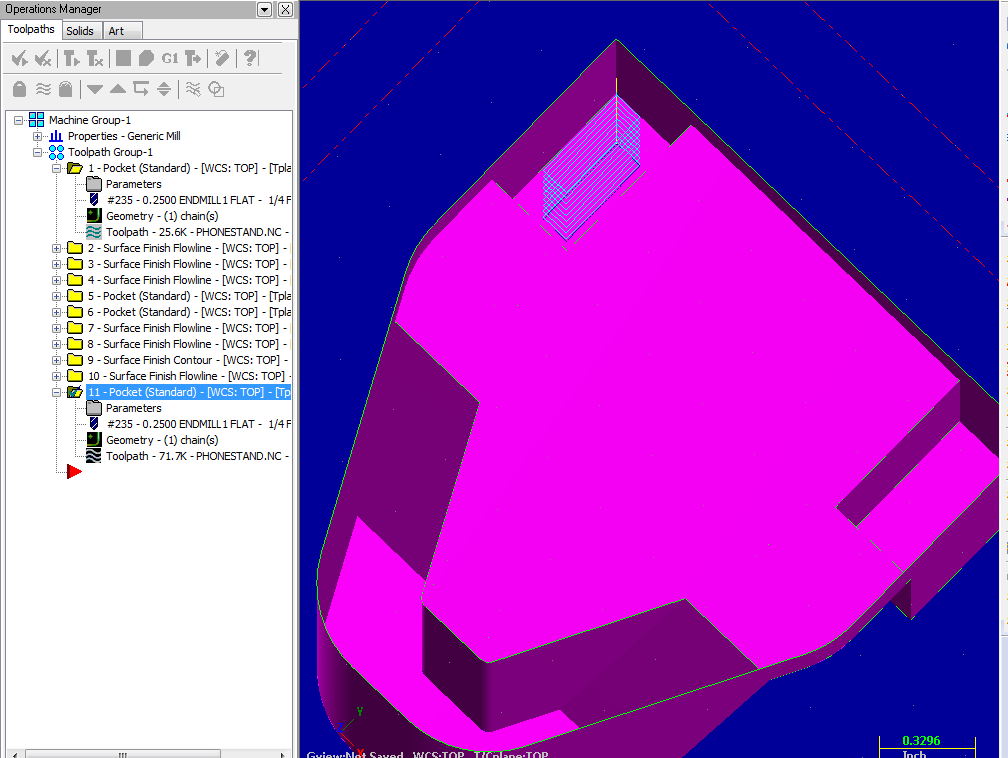Toggle toolpath display for selected operations

[43, 90]
